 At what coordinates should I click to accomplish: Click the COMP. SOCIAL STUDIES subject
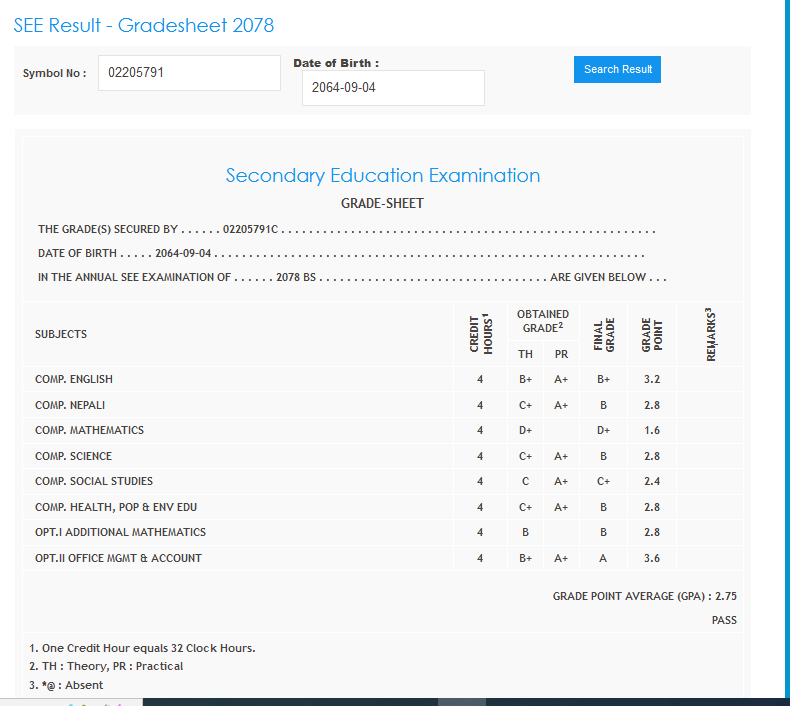[x=93, y=481]
